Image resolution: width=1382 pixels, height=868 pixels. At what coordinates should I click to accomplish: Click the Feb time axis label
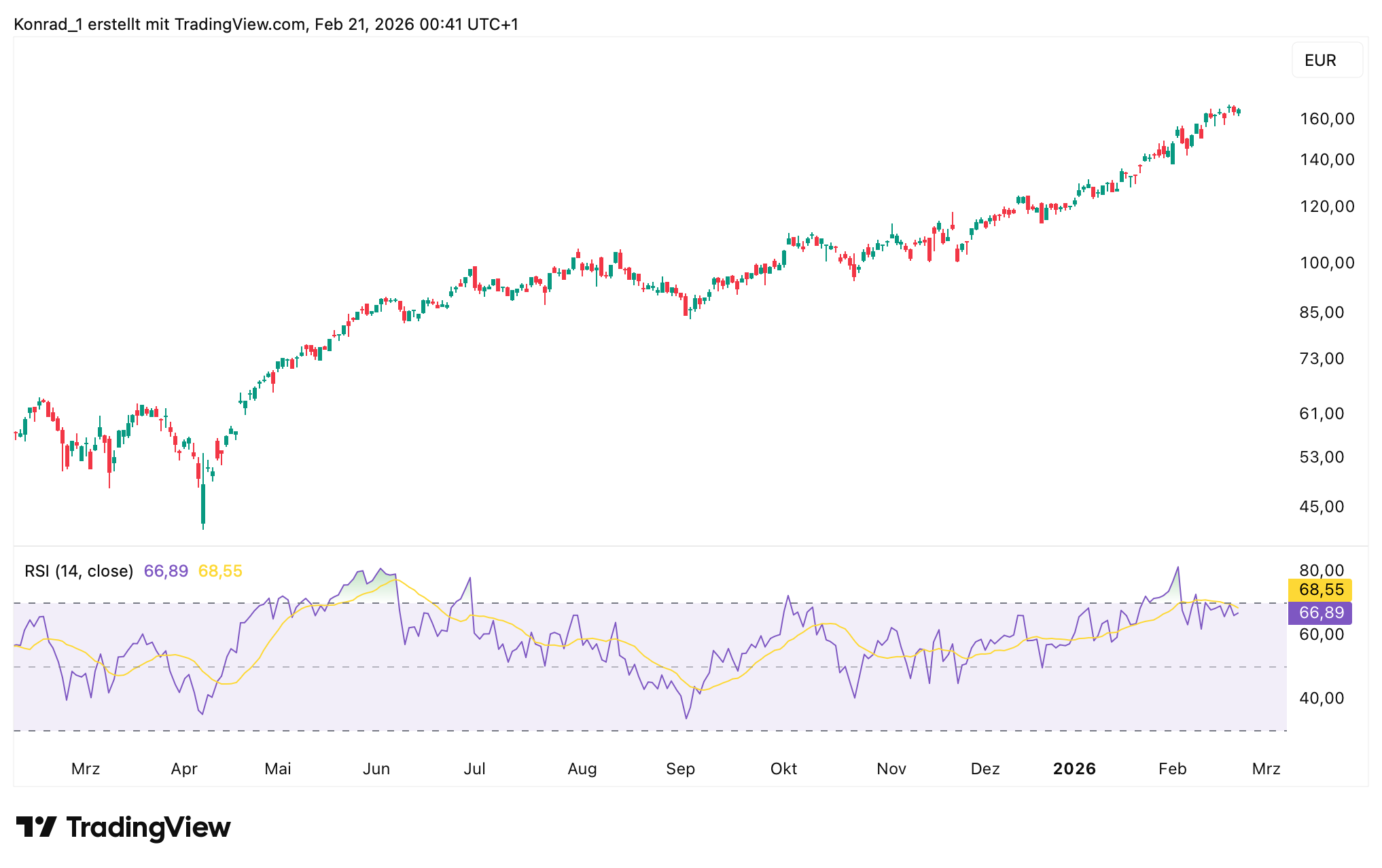[x=1172, y=769]
